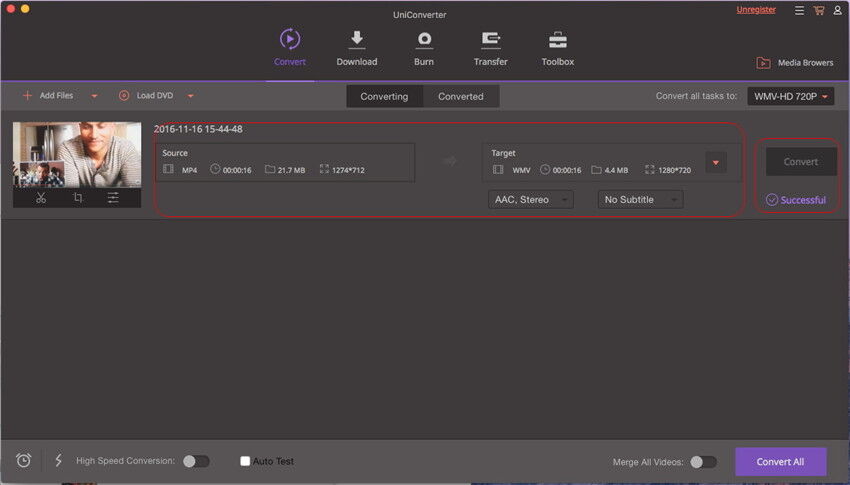Click the lightning bolt high speed icon
The height and width of the screenshot is (485, 850).
pos(59,461)
